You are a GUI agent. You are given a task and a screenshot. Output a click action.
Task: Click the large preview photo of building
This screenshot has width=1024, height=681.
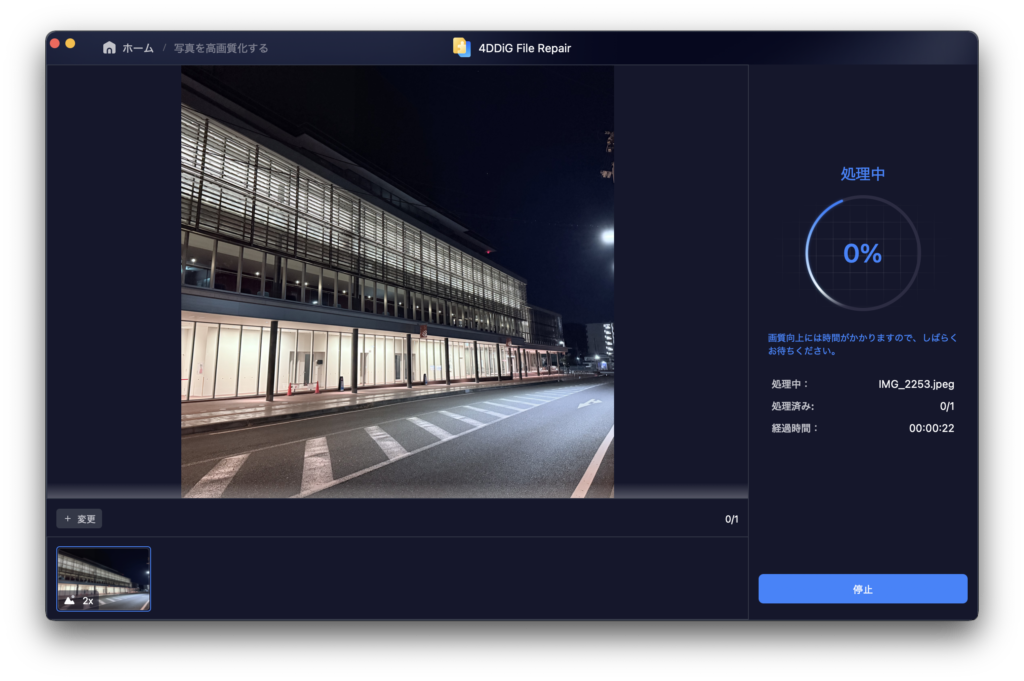[397, 282]
